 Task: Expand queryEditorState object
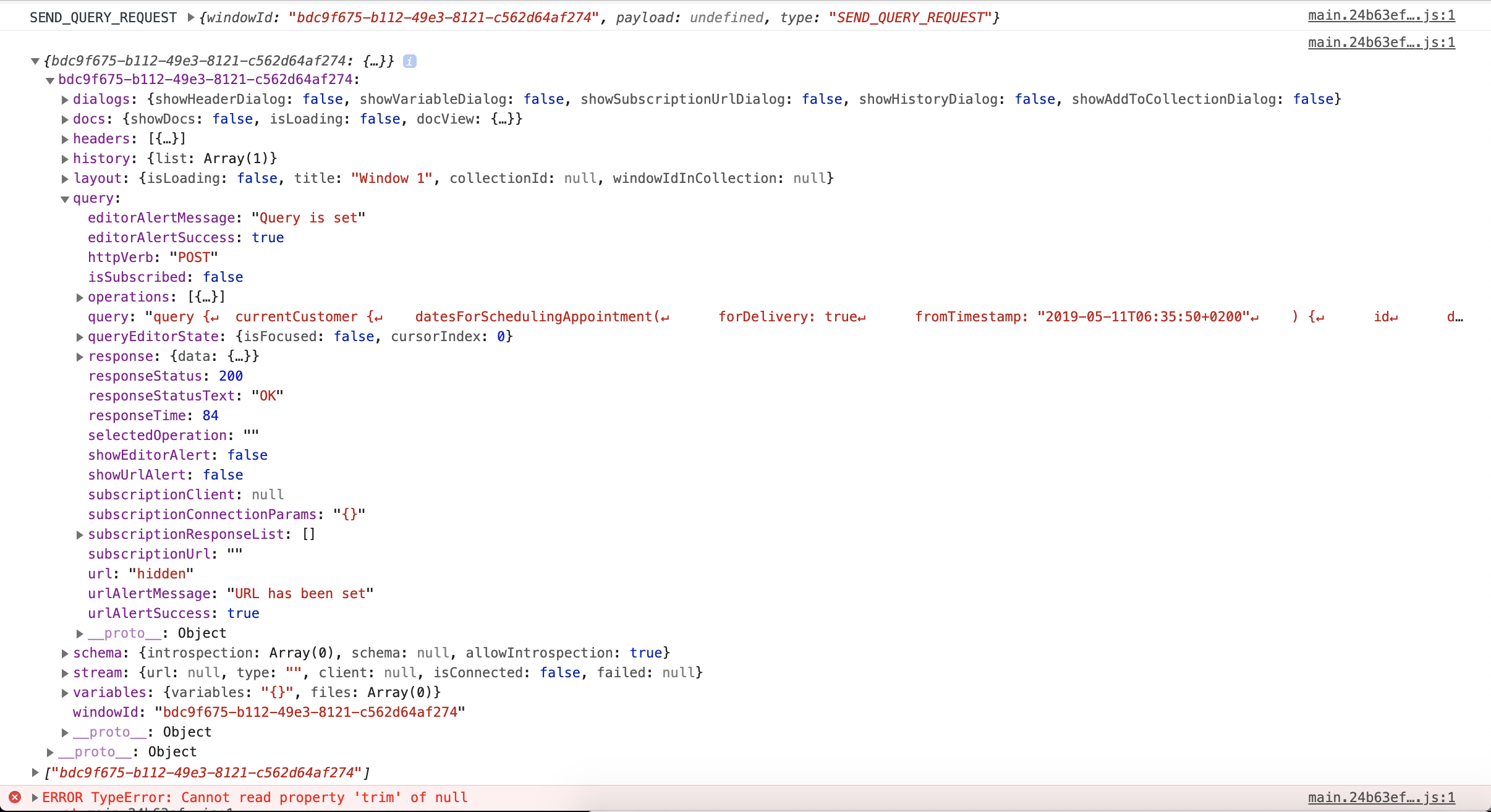click(x=80, y=337)
